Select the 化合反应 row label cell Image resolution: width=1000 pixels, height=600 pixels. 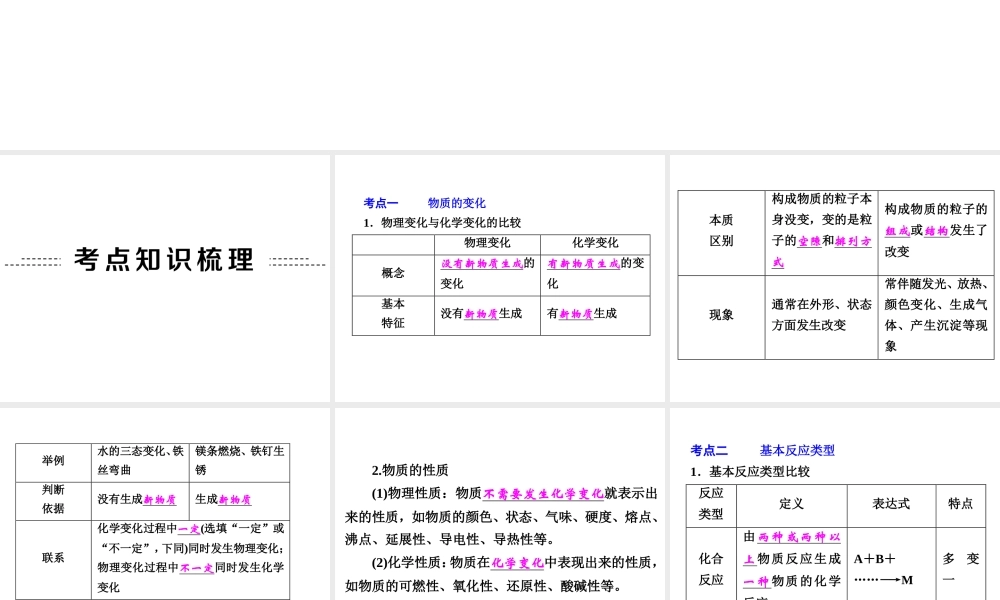coord(711,564)
